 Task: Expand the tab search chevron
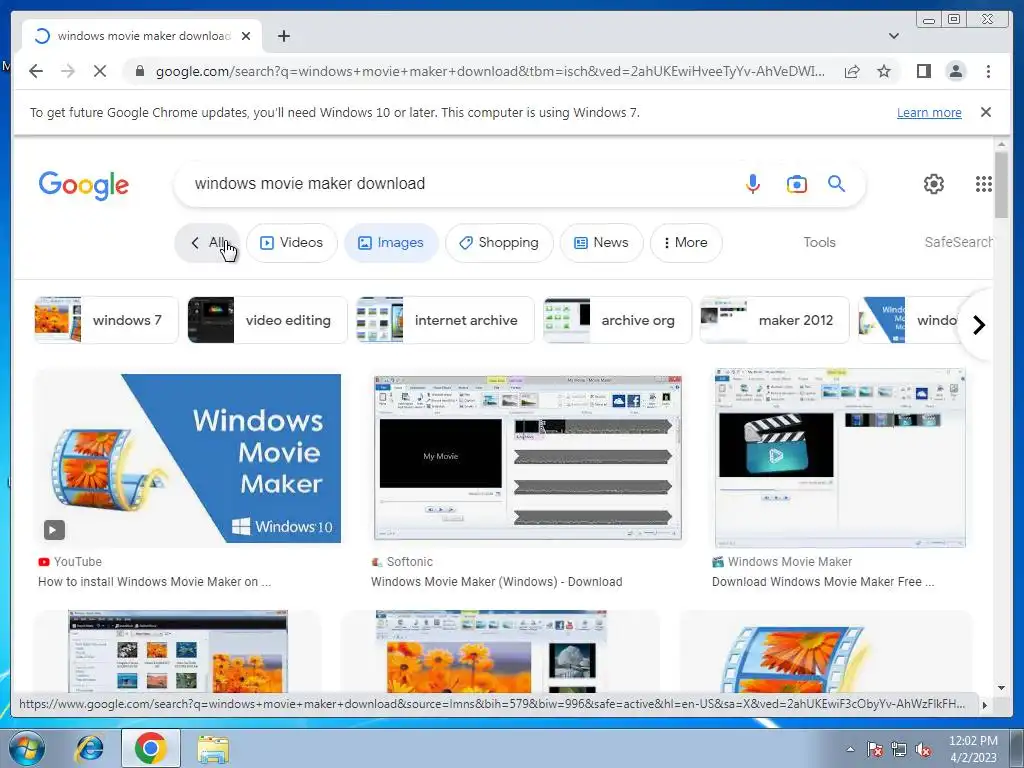point(893,36)
